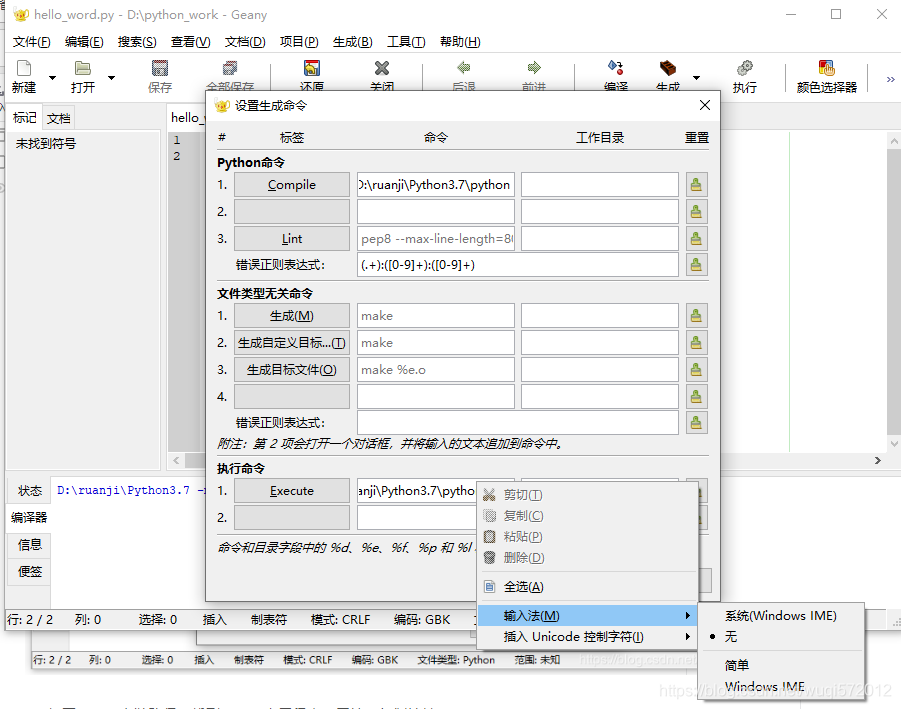Click the Compile command input field
The height and width of the screenshot is (709, 901).
[x=436, y=185]
